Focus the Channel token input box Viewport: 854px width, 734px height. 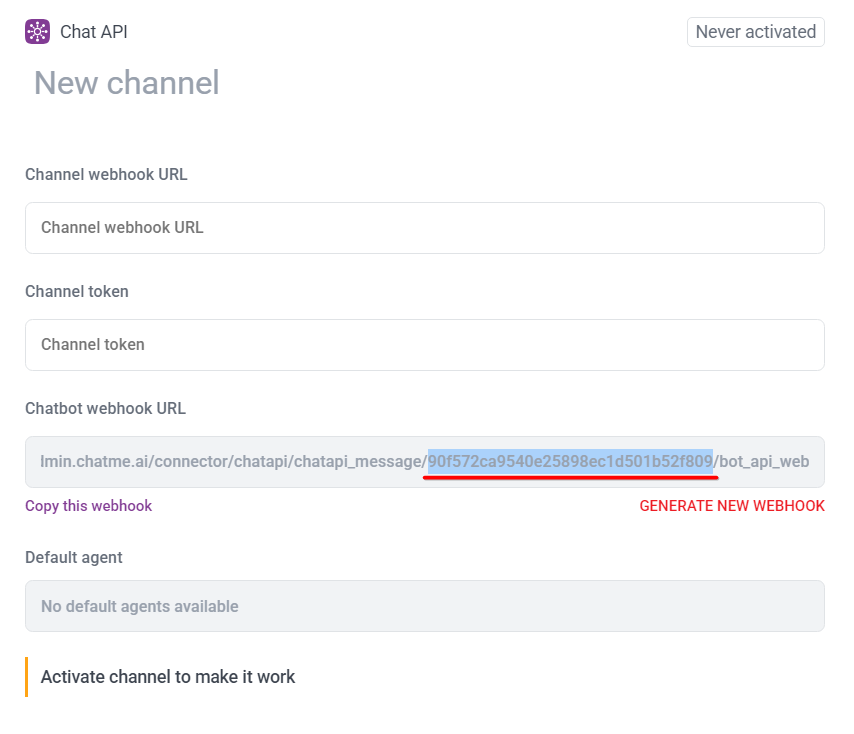(424, 345)
